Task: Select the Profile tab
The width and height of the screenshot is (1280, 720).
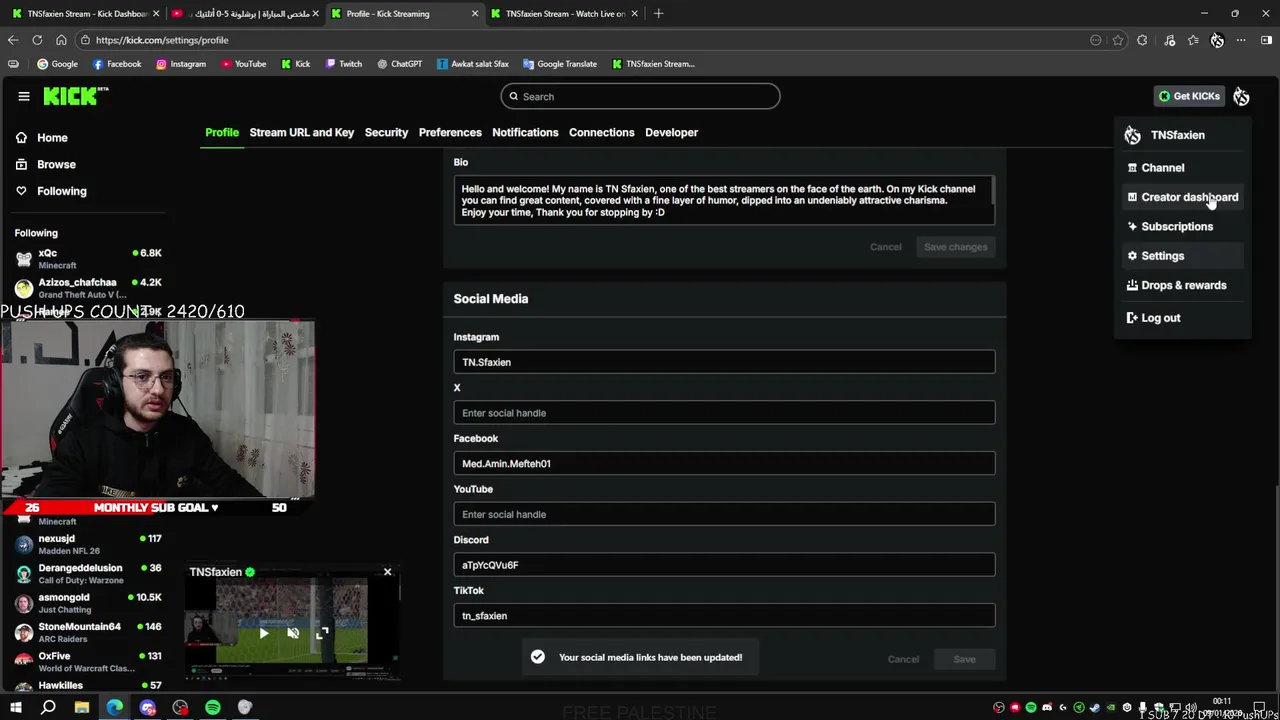Action: [x=222, y=132]
